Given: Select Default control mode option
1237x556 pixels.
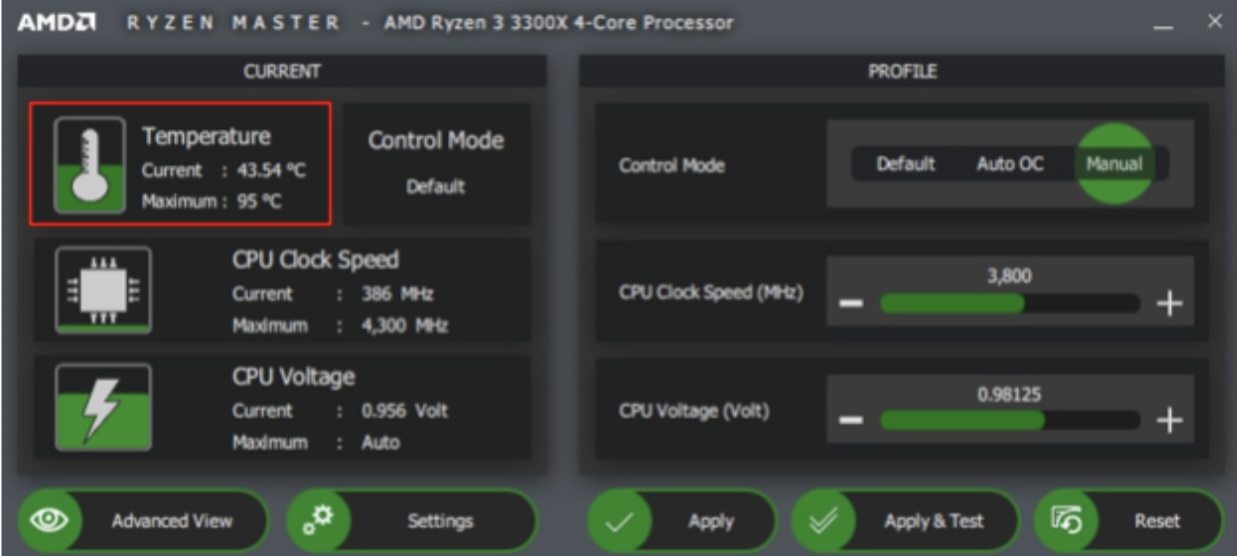Looking at the screenshot, I should pos(905,164).
